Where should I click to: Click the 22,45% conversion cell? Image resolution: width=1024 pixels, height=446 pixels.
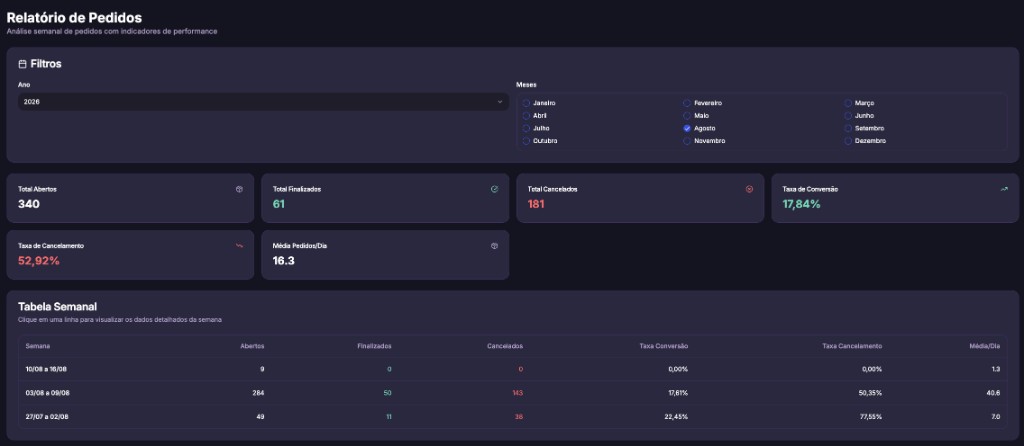pos(676,417)
